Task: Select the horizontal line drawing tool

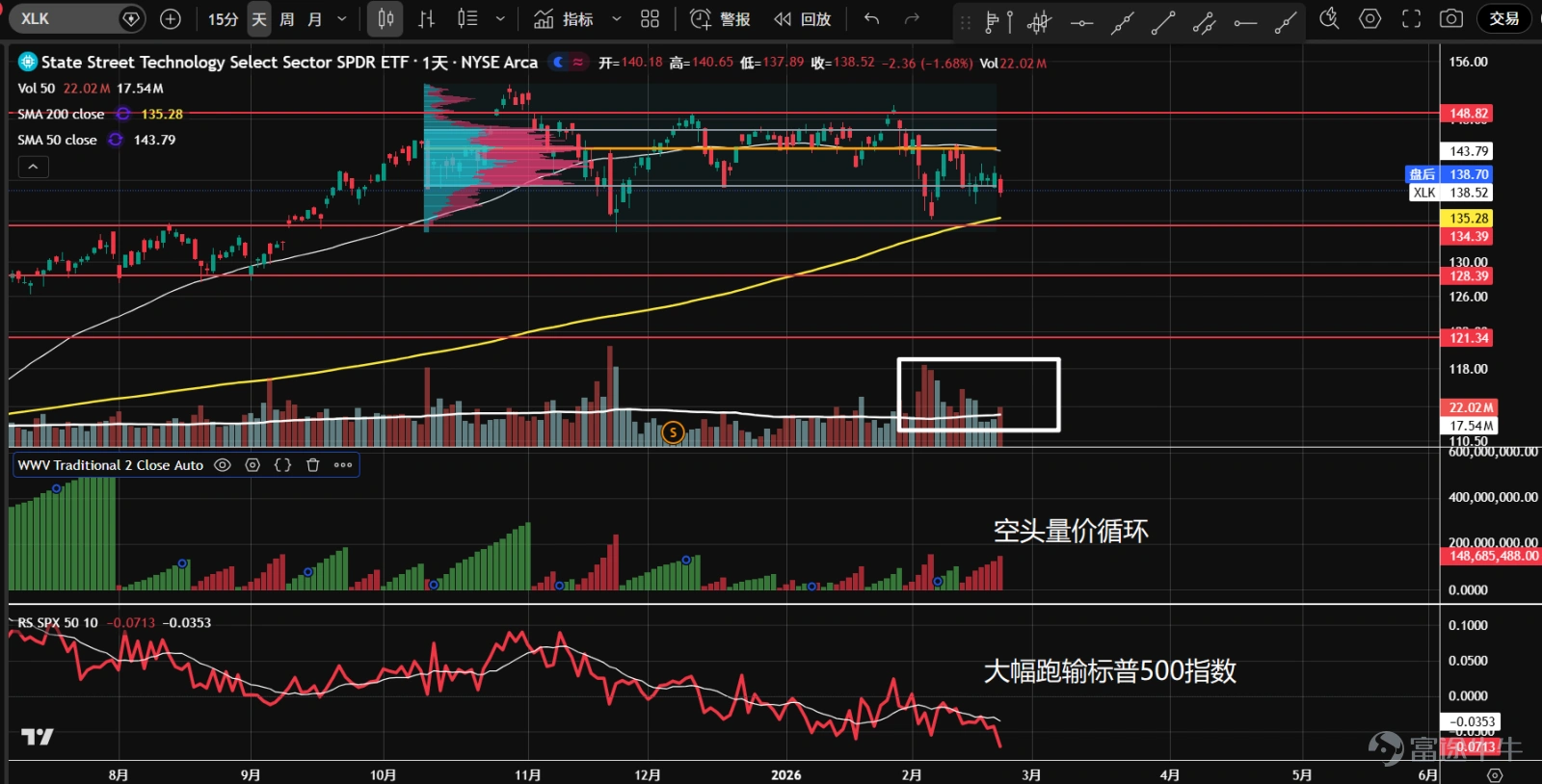Action: pos(1081,21)
